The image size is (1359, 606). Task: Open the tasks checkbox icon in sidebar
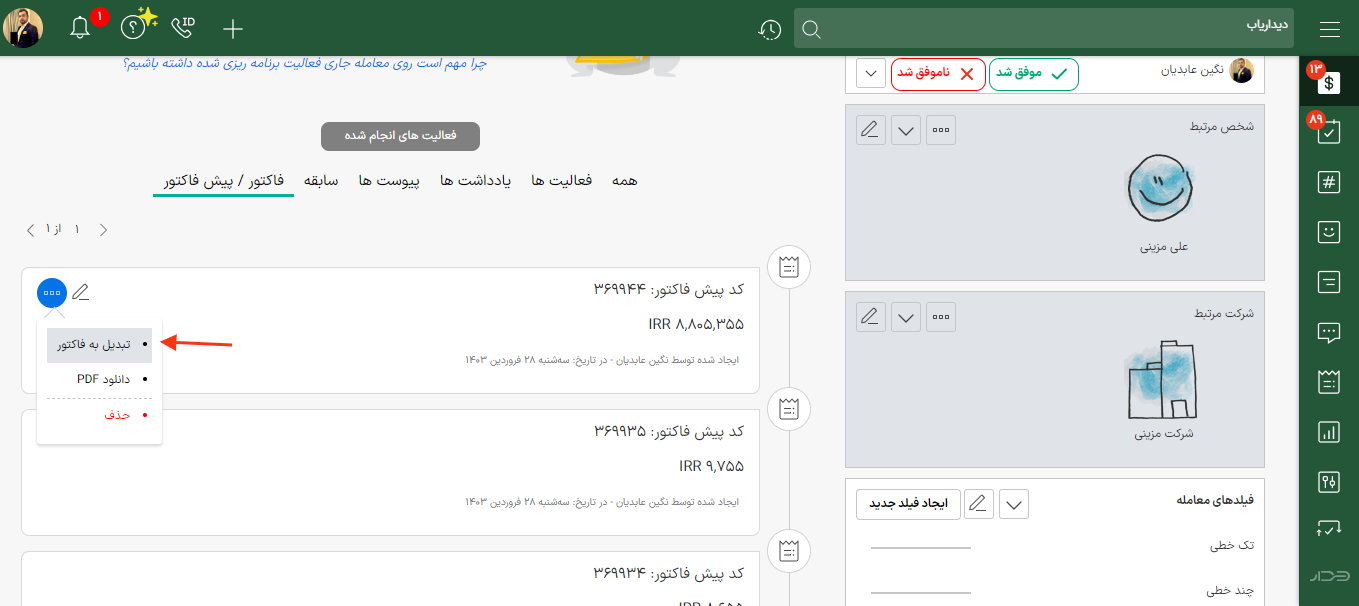point(1329,132)
